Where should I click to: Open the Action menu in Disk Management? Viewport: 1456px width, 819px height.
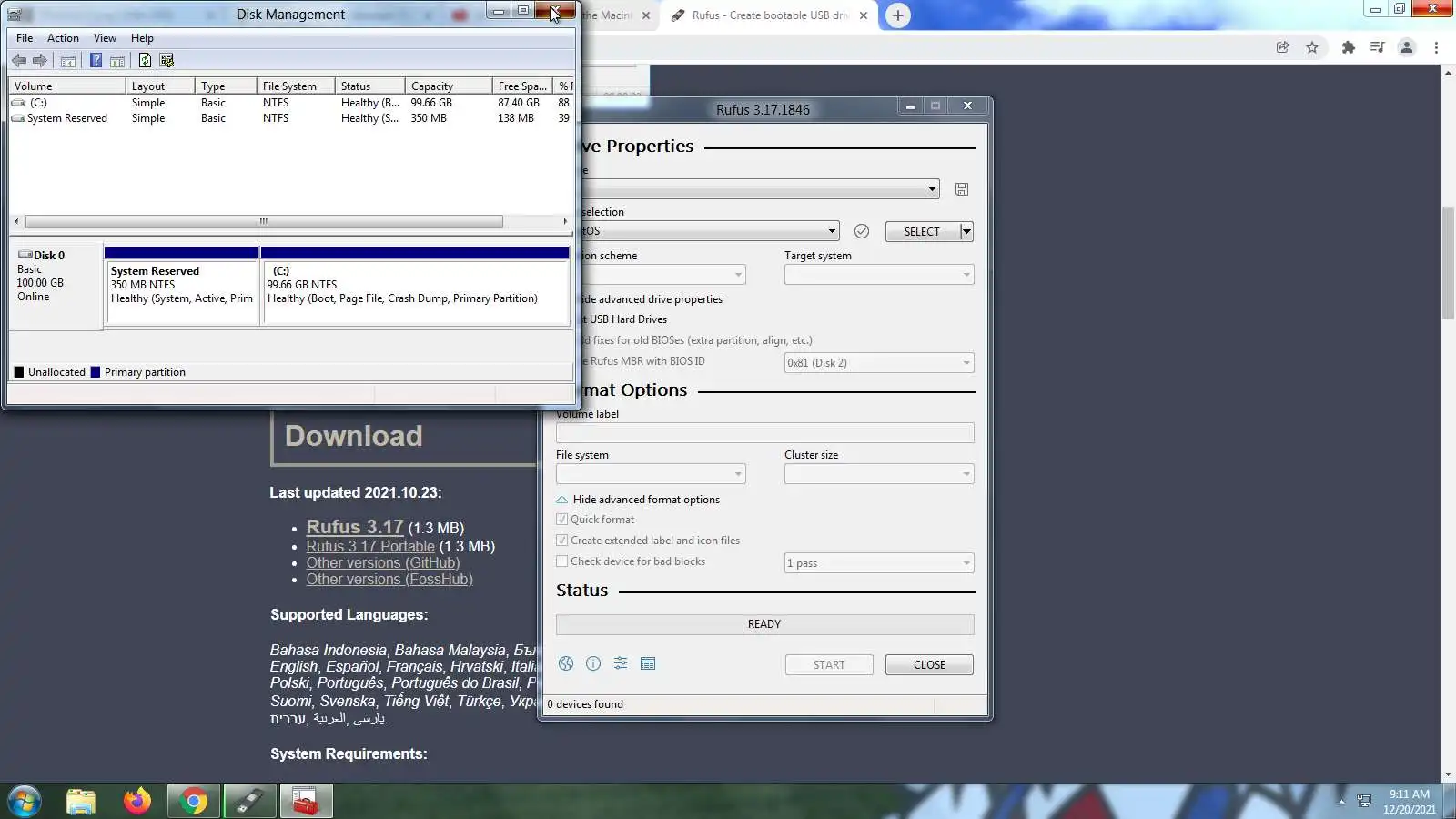pos(63,38)
